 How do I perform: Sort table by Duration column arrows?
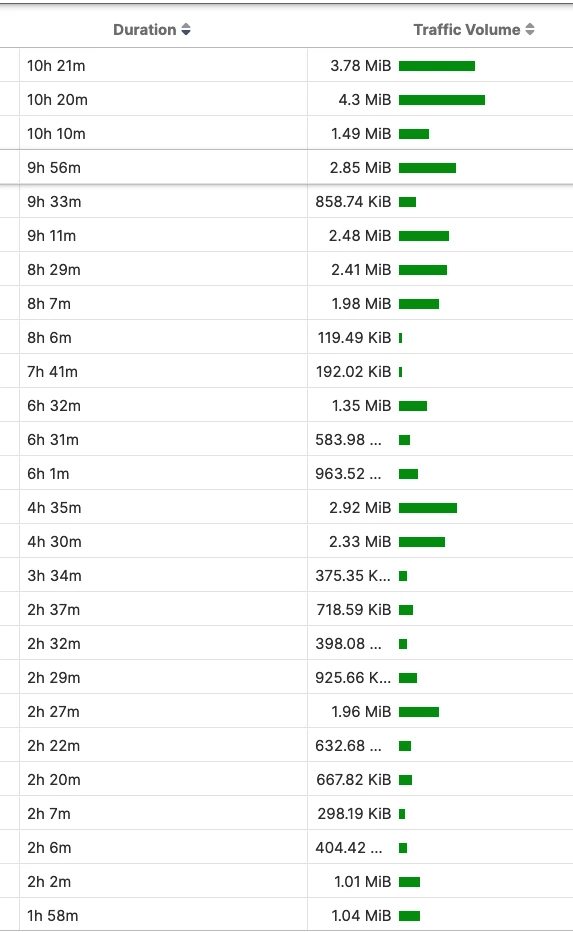(186, 30)
